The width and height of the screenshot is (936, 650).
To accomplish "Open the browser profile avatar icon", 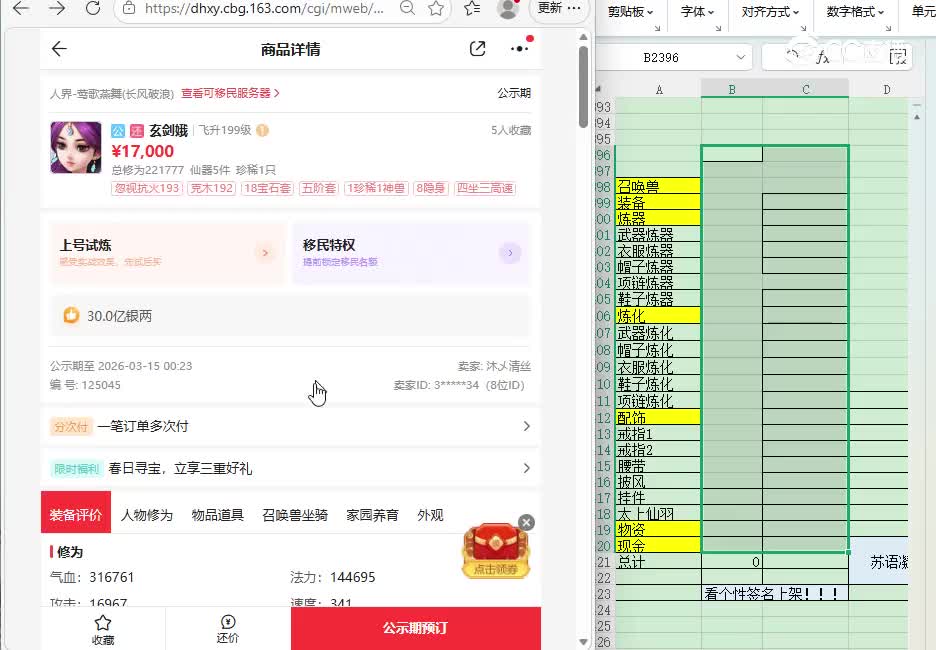I will (x=508, y=10).
